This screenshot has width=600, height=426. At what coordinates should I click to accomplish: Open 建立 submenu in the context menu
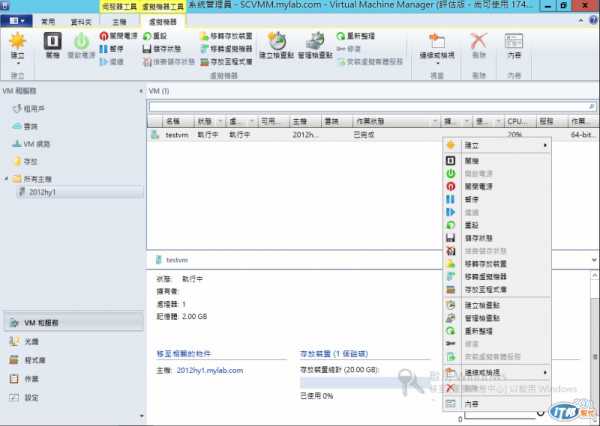pos(496,145)
